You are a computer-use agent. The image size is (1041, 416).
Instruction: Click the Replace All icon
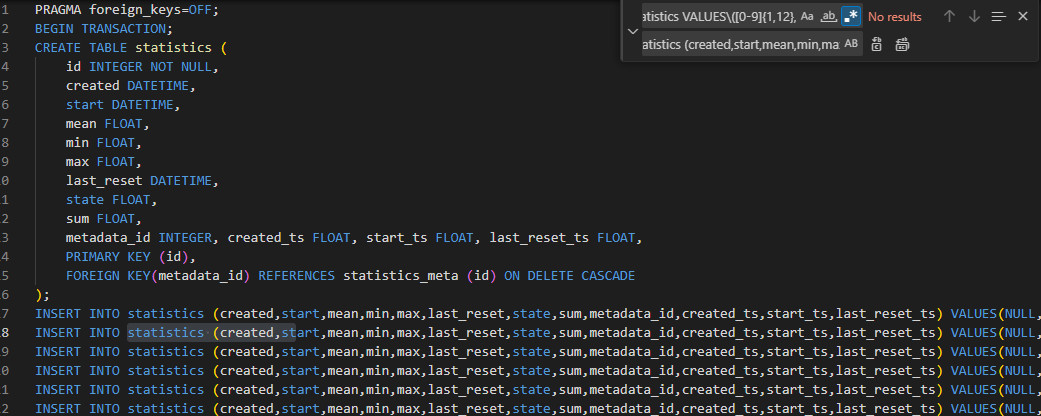pos(901,44)
